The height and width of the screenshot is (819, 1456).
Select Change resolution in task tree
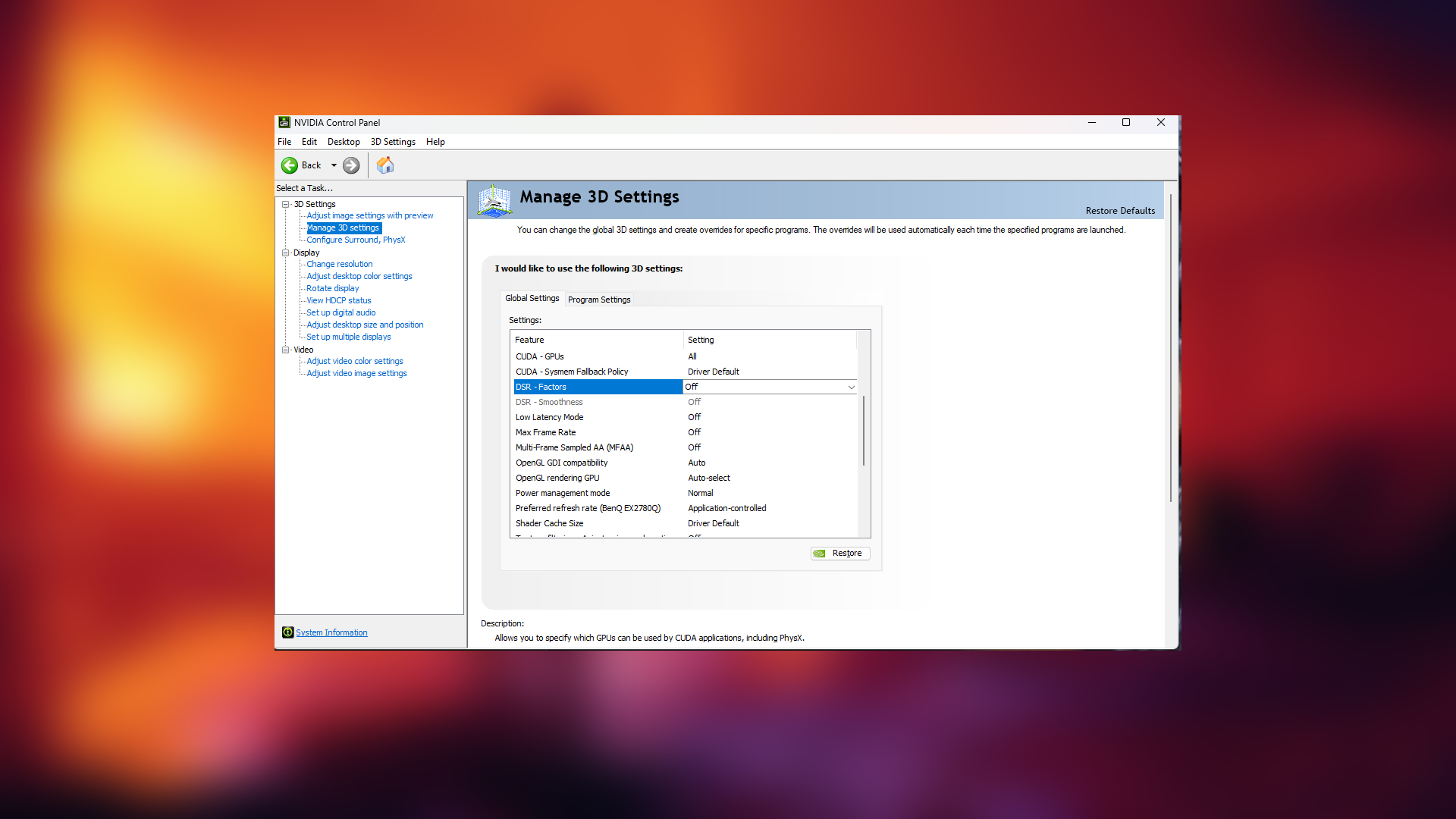[x=339, y=264]
